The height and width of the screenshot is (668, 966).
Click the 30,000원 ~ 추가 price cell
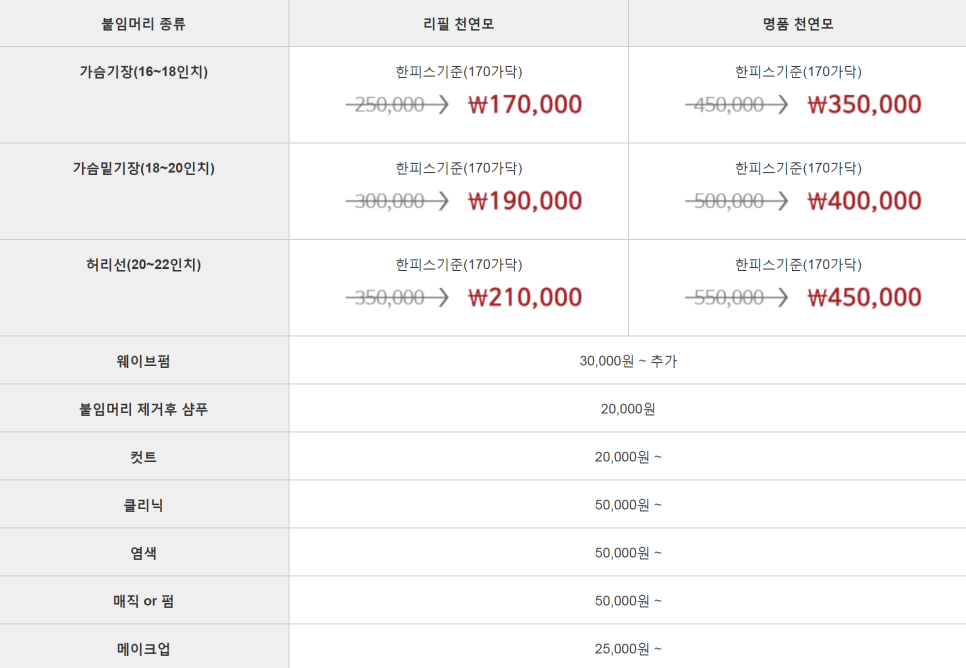(x=628, y=361)
